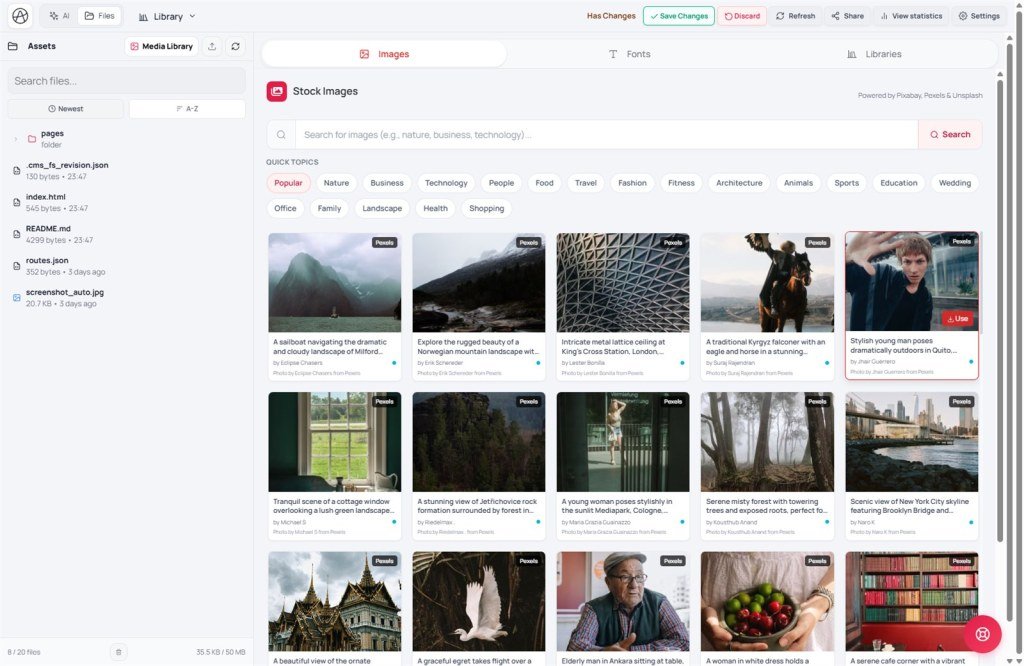Select Fashion quick topic
The height and width of the screenshot is (666, 1024).
pyautogui.click(x=632, y=183)
